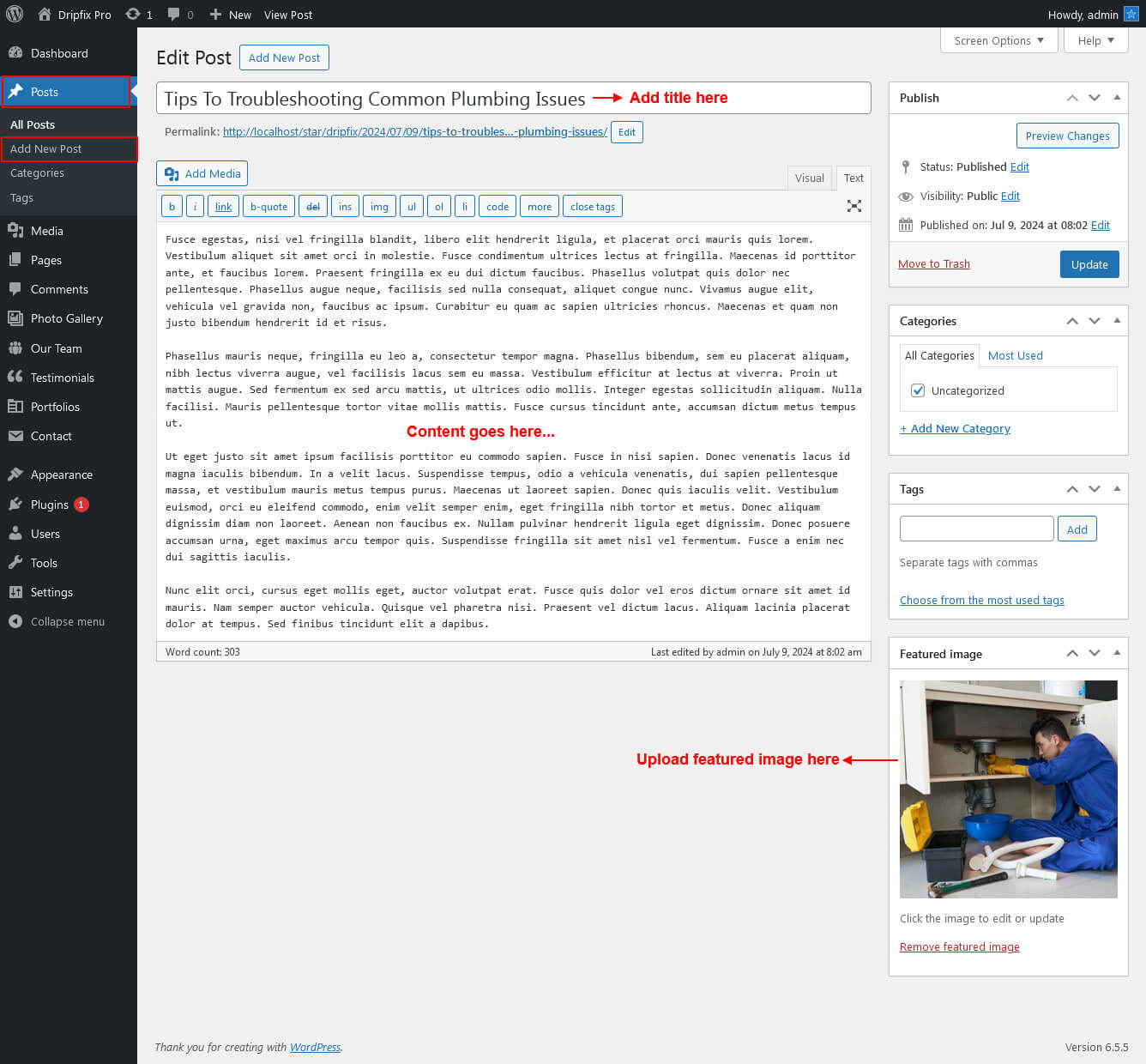Click the WordPress logo in admin bar
The image size is (1146, 1064).
[x=15, y=14]
